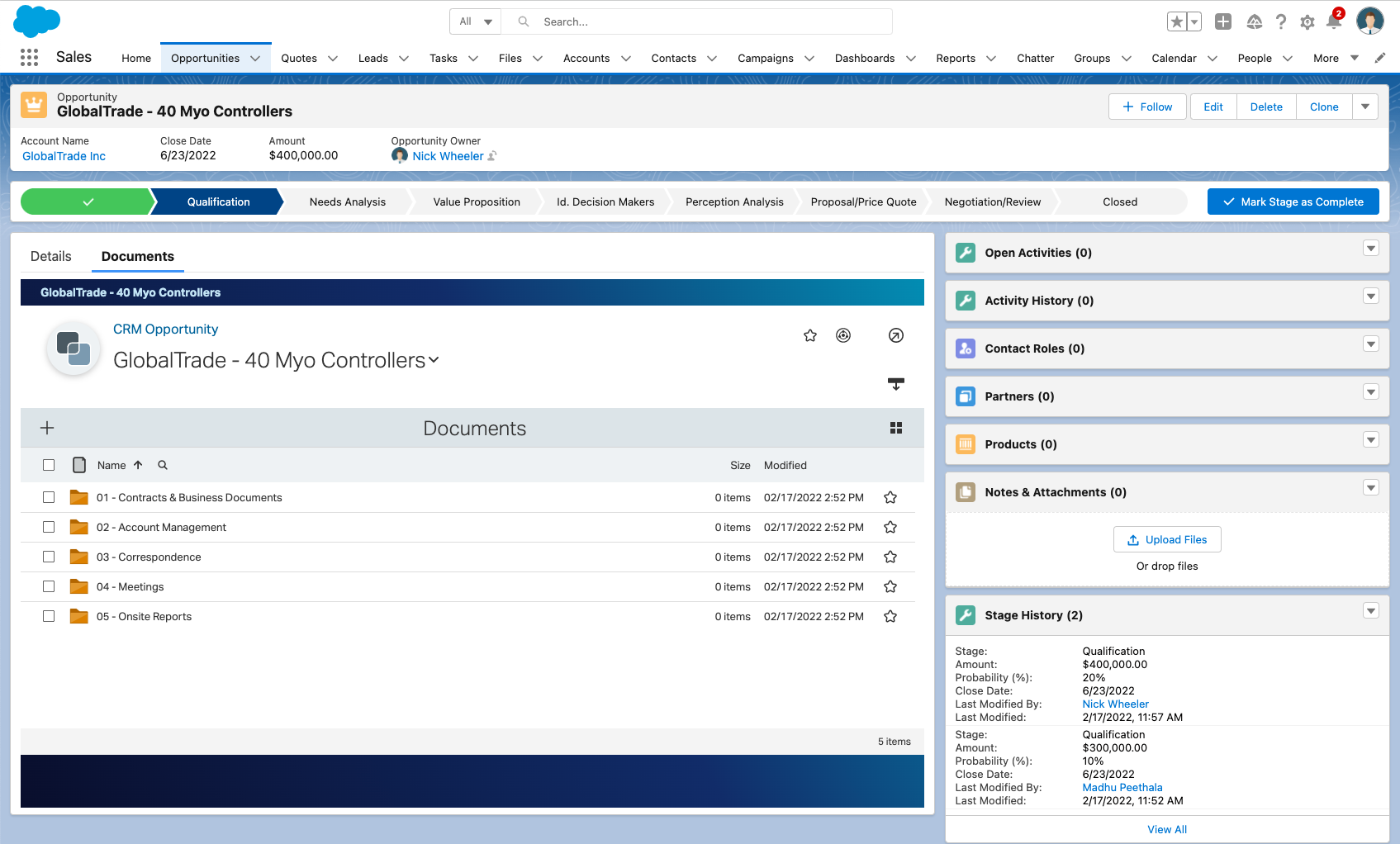Open the Notes & Attachments section menu arrow
Screen dimensions: 1400x844
point(1371,487)
